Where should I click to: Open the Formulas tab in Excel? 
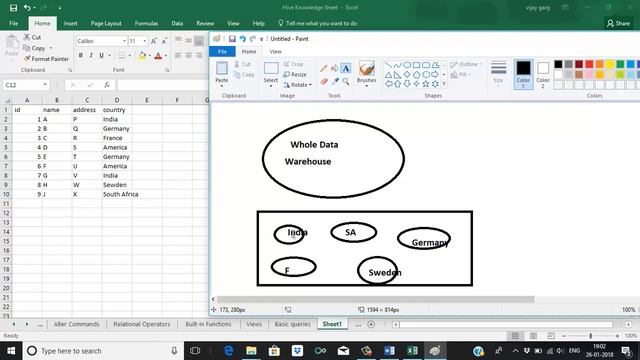[x=146, y=23]
